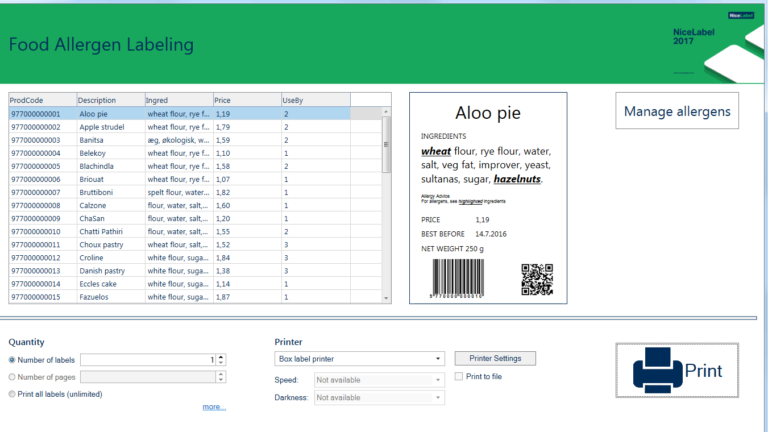Choose Print all labels (unlimited)
This screenshot has height=432, width=768.
coord(12,394)
